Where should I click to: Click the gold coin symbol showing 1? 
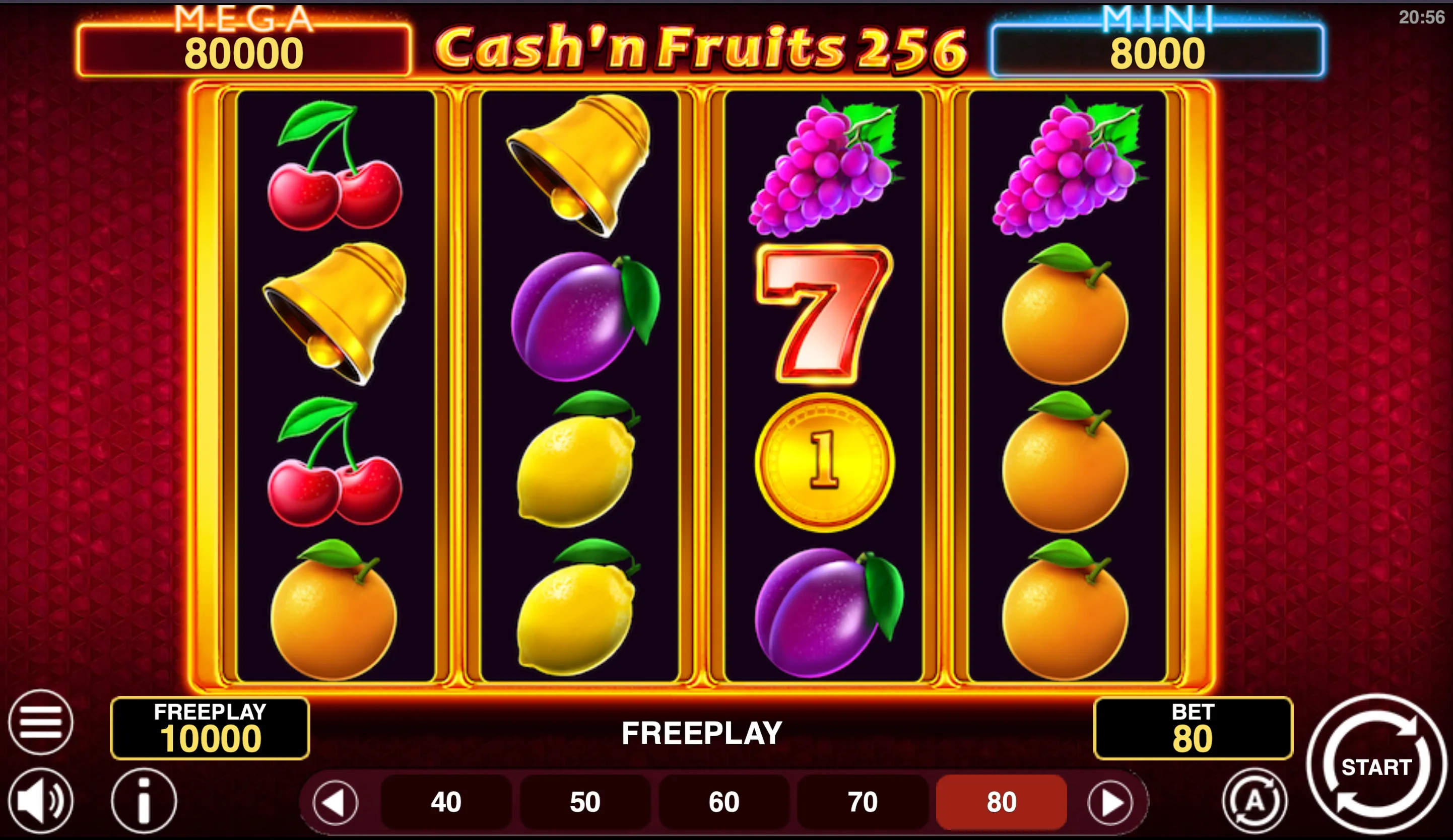pos(825,462)
